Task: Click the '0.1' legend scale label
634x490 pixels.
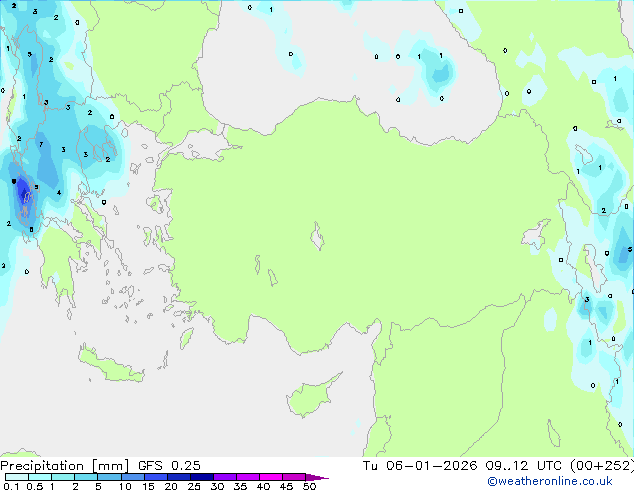Action: pos(11,486)
